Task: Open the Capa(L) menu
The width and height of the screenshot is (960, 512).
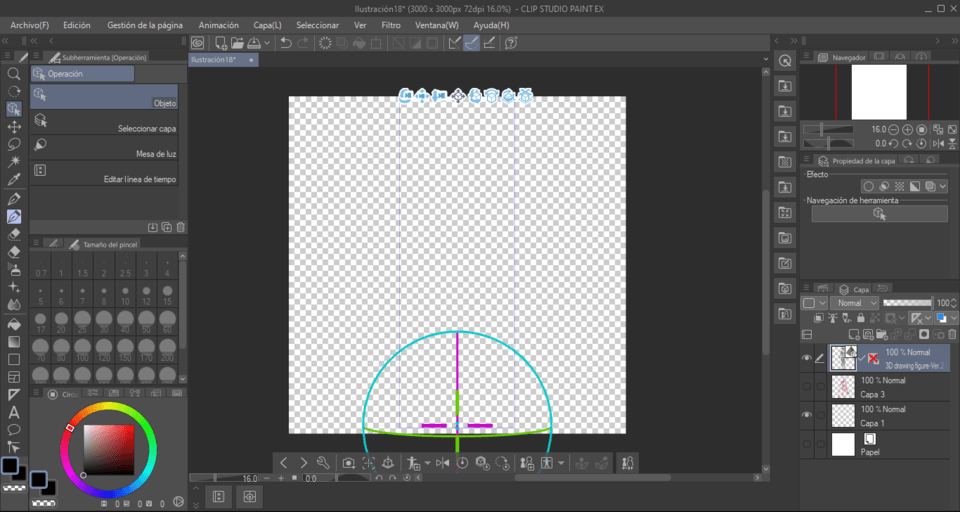Action: [x=268, y=25]
